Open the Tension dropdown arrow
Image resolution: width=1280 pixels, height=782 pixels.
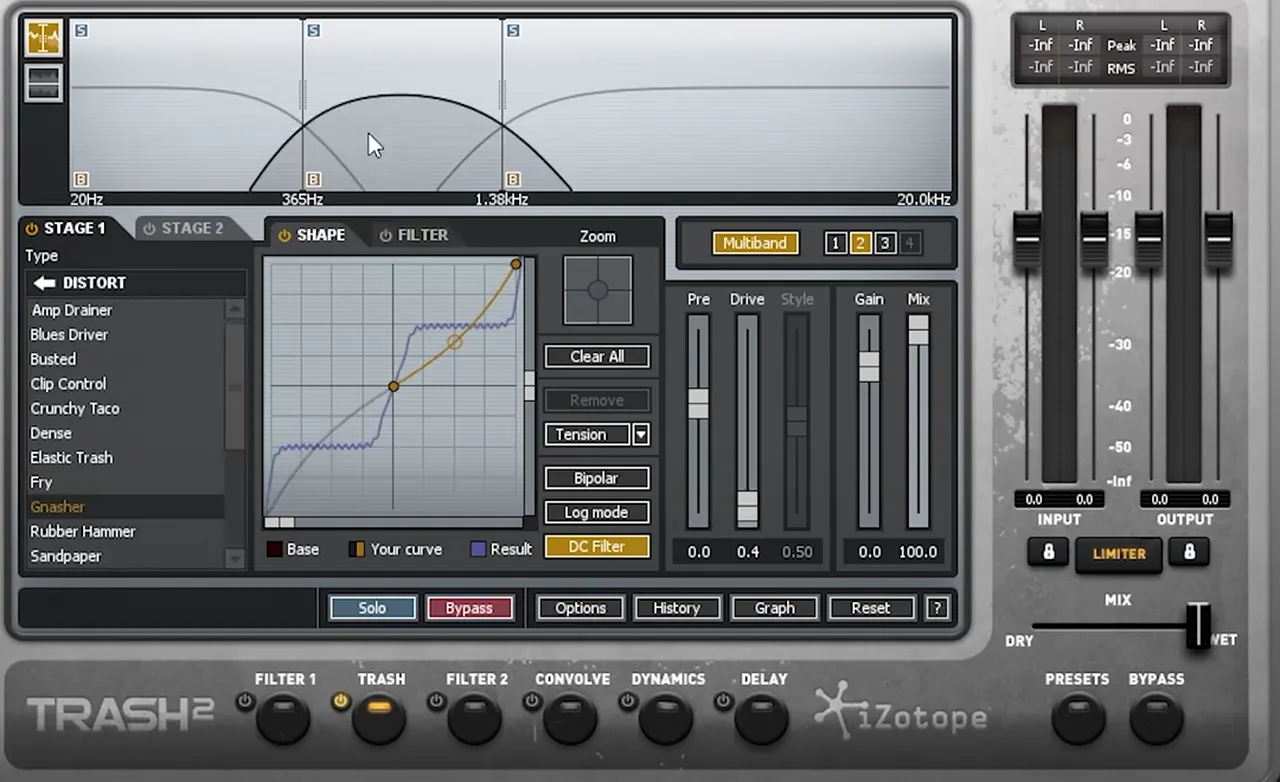[641, 434]
